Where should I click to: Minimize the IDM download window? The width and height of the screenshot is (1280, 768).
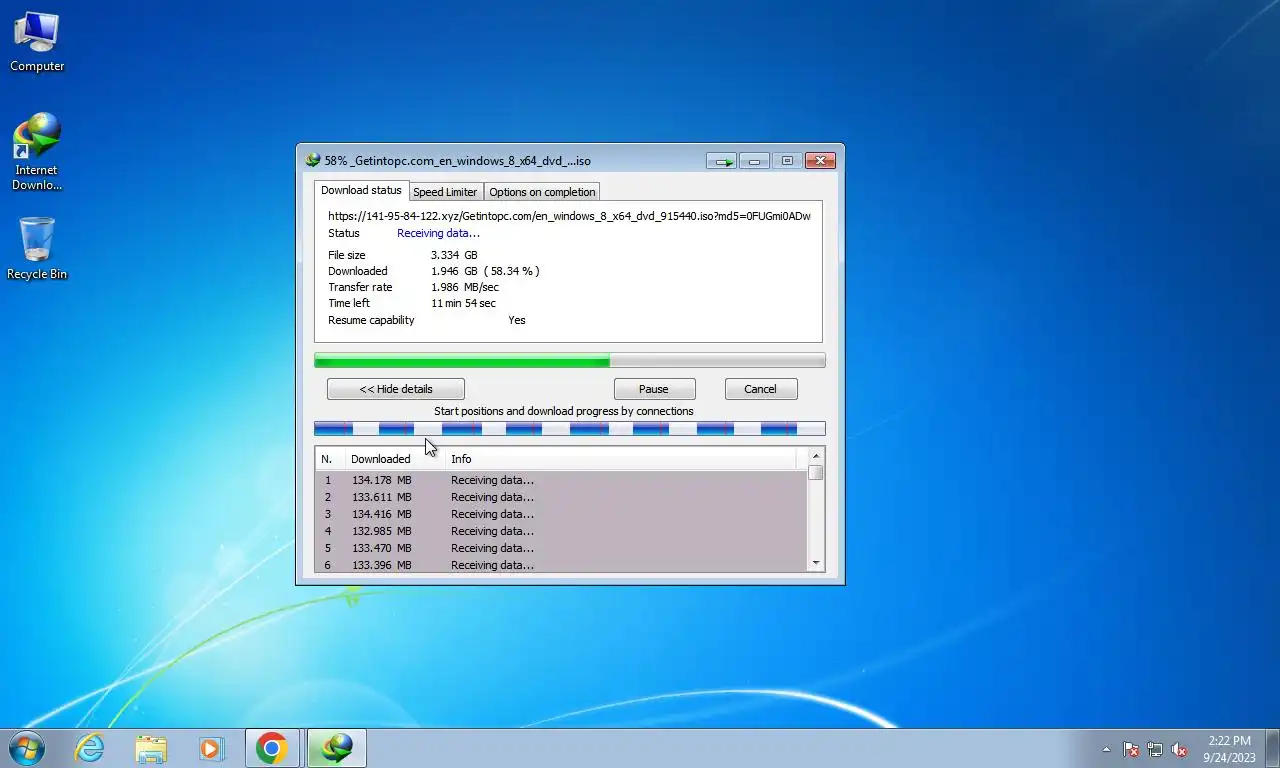click(x=754, y=160)
